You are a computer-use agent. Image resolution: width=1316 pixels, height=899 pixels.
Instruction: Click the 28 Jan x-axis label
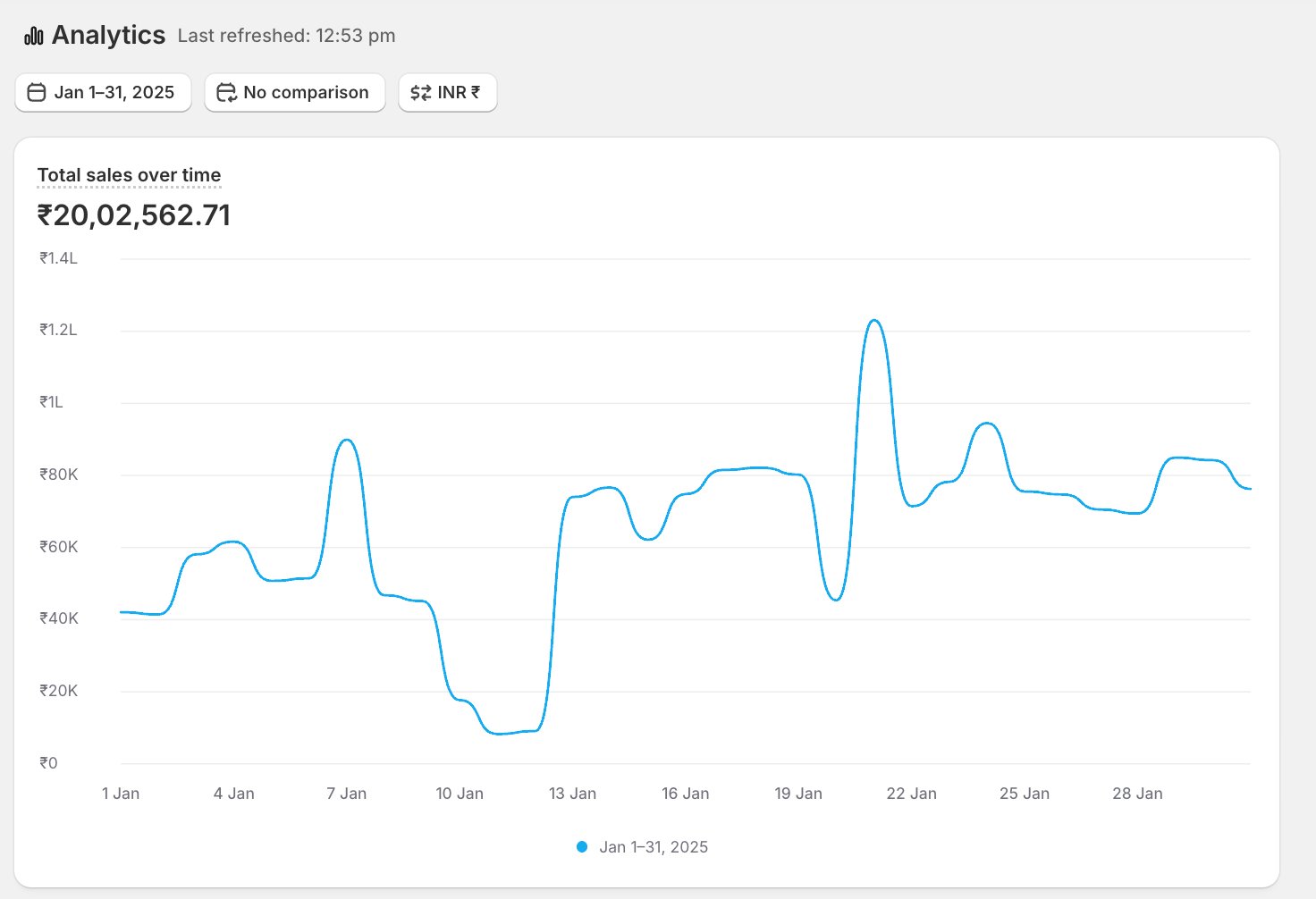point(1137,794)
